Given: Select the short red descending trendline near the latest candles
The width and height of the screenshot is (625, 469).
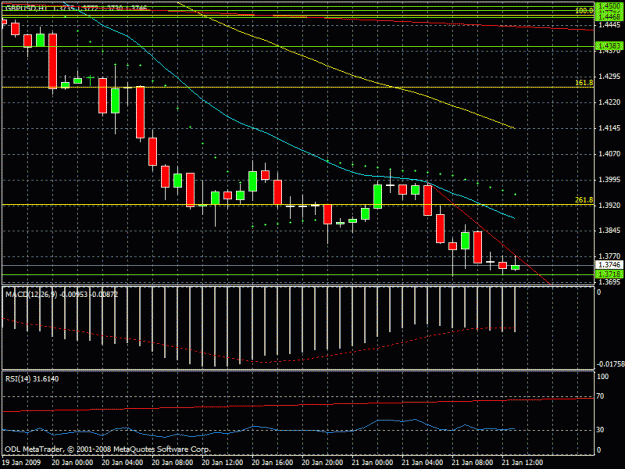Looking at the screenshot, I should point(490,234).
